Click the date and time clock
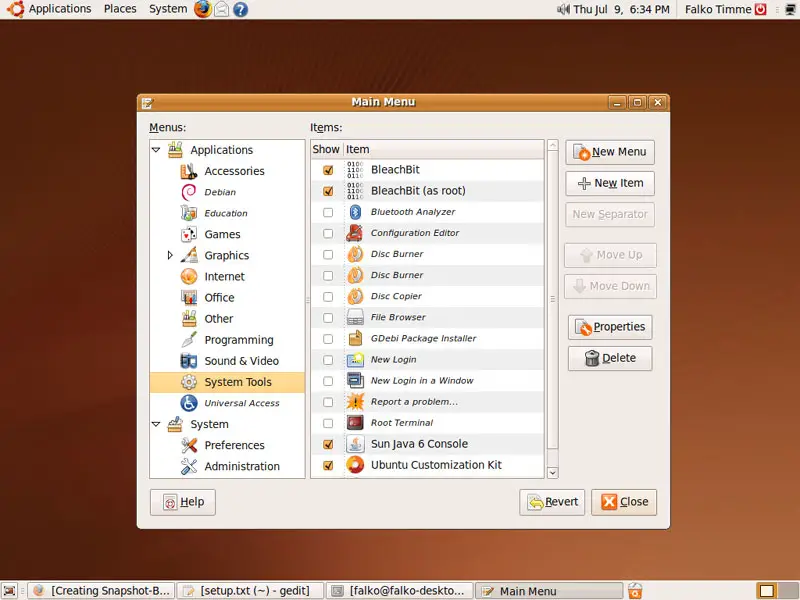The image size is (800, 600). click(x=621, y=9)
